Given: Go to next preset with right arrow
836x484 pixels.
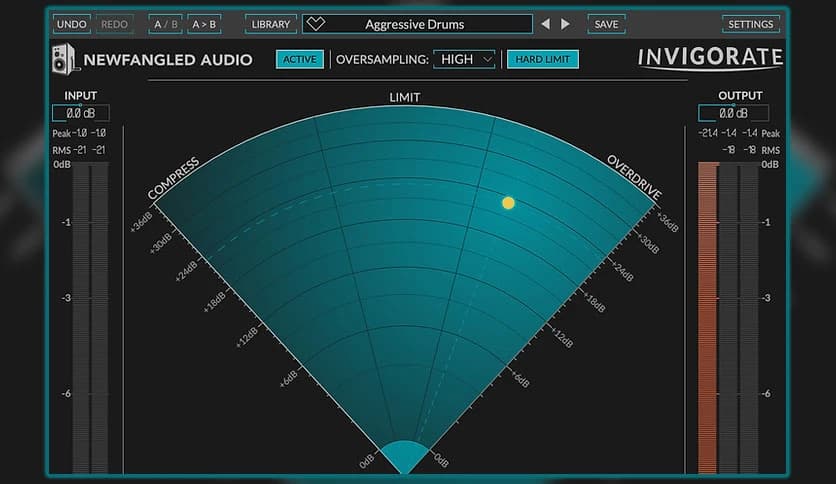Looking at the screenshot, I should (x=565, y=24).
